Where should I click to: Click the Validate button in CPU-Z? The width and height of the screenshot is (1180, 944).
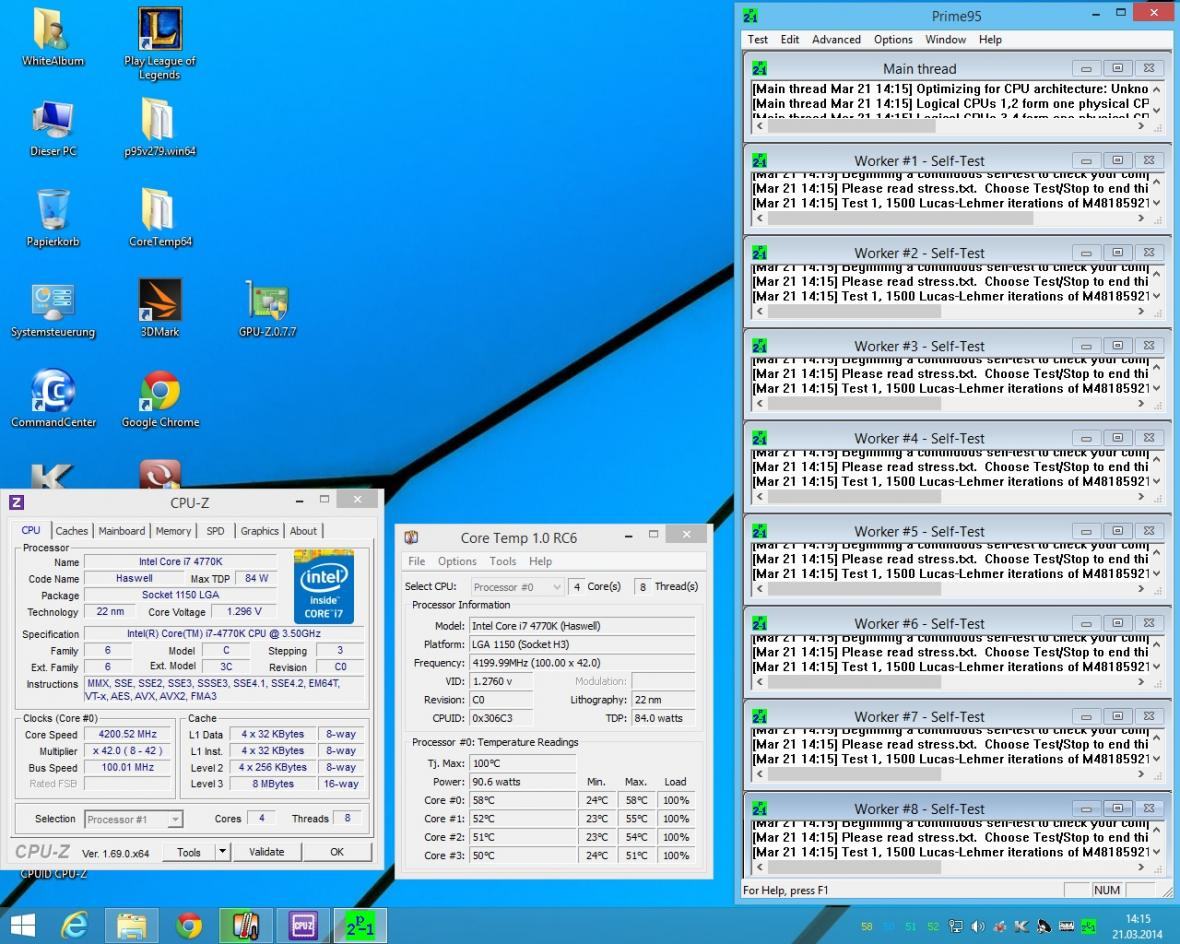(266, 852)
